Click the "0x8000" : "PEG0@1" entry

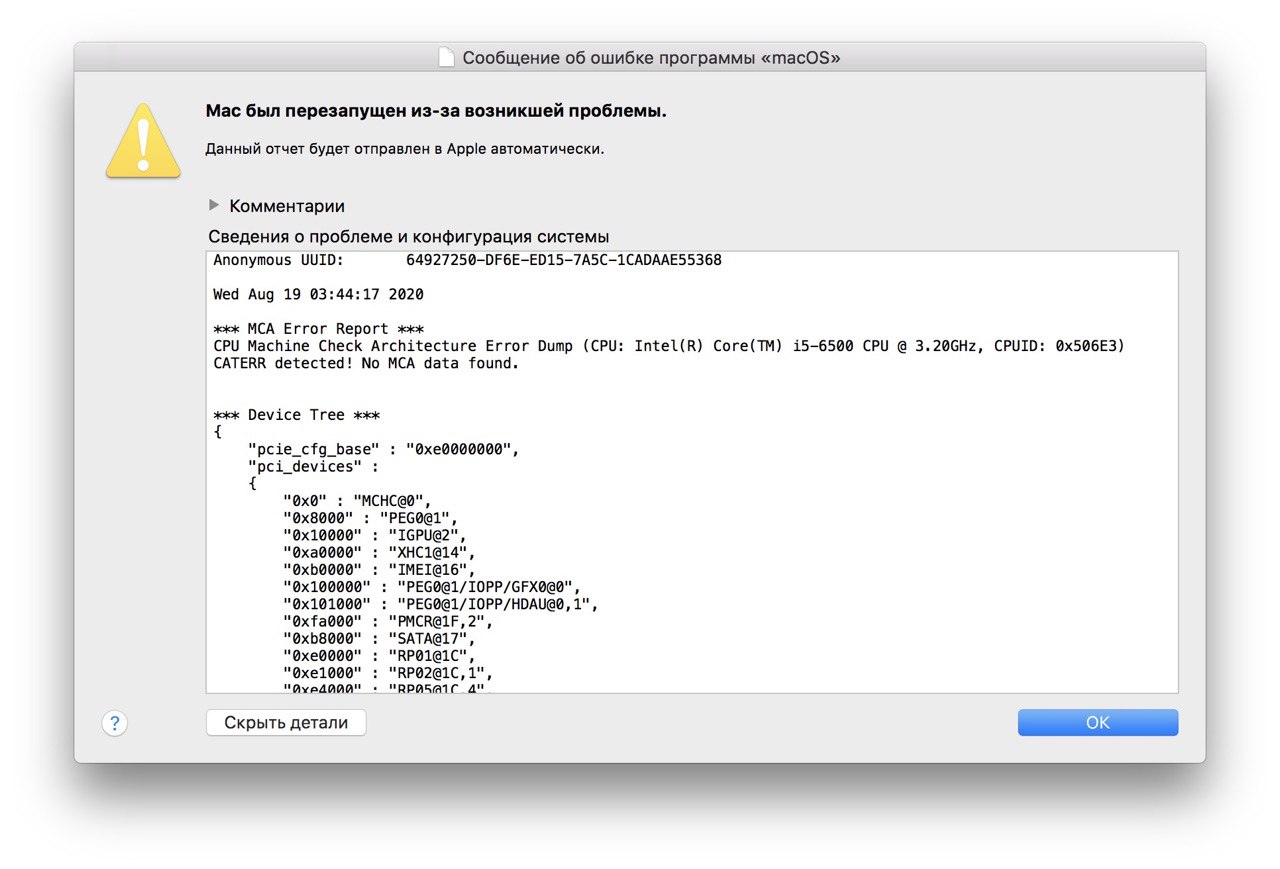(371, 518)
